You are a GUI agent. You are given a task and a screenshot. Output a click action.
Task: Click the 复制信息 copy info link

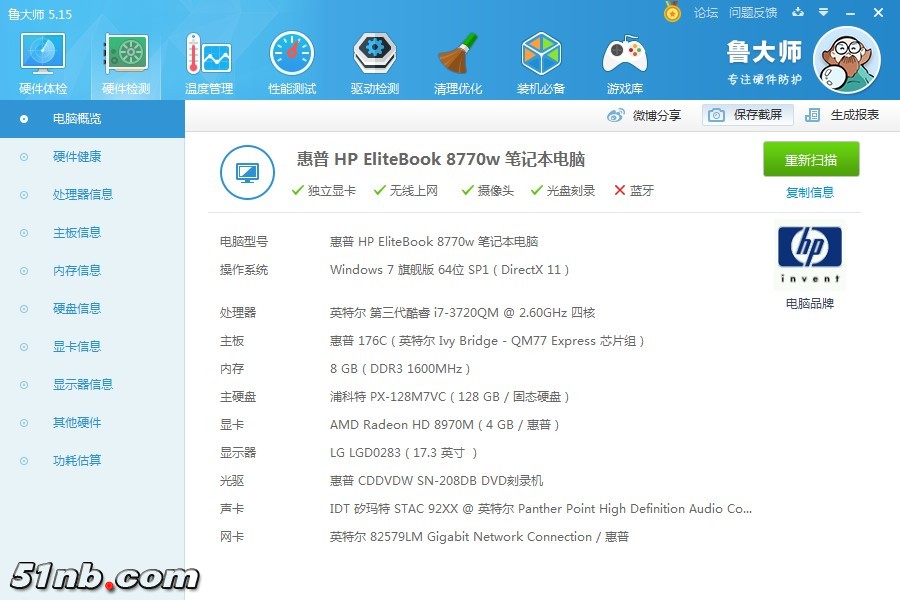(810, 192)
